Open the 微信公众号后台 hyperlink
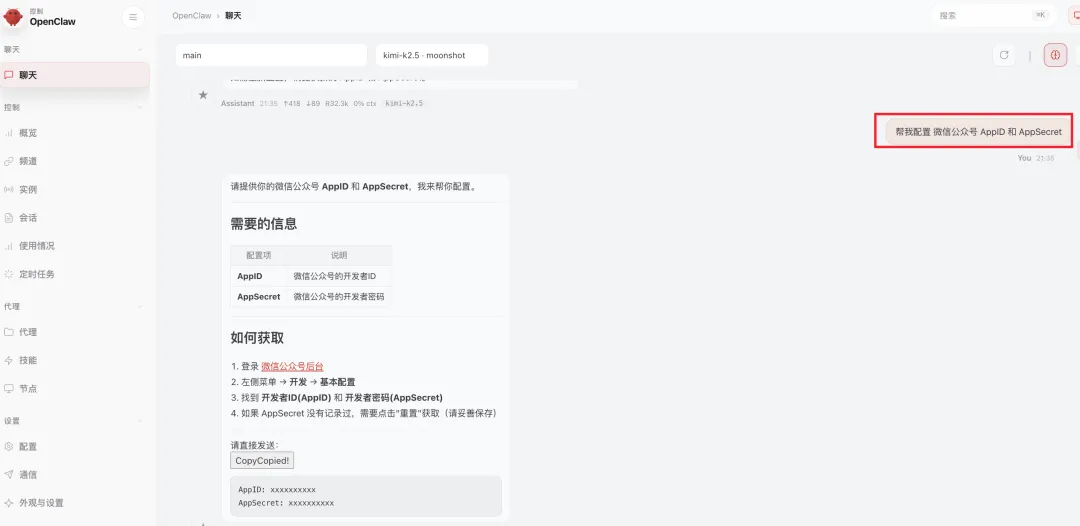Viewport: 1080px width, 526px height. pyautogui.click(x=292, y=366)
